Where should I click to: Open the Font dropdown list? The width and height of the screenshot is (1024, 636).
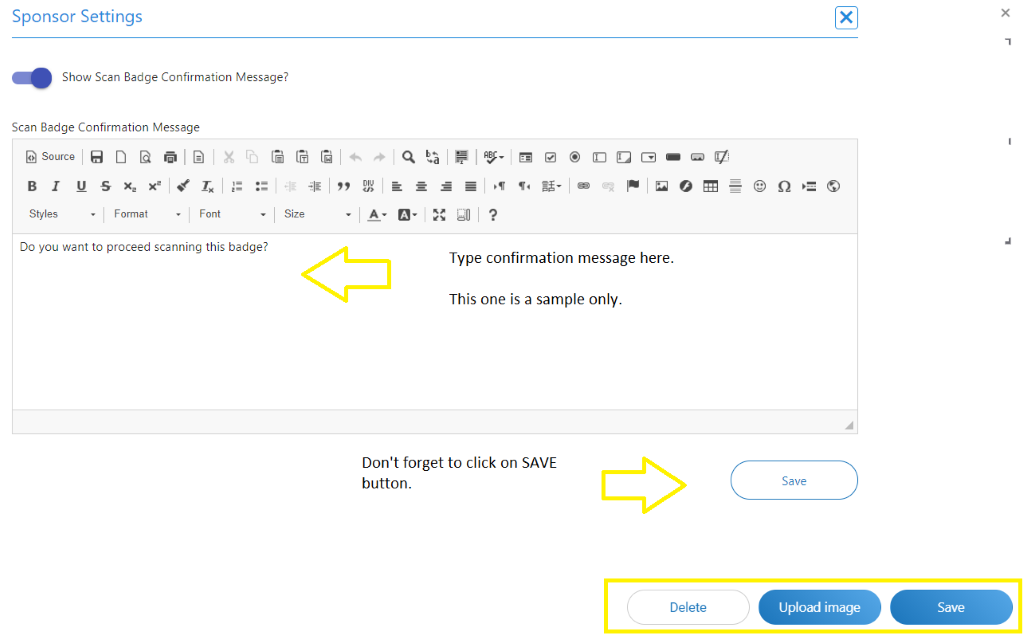tap(232, 214)
